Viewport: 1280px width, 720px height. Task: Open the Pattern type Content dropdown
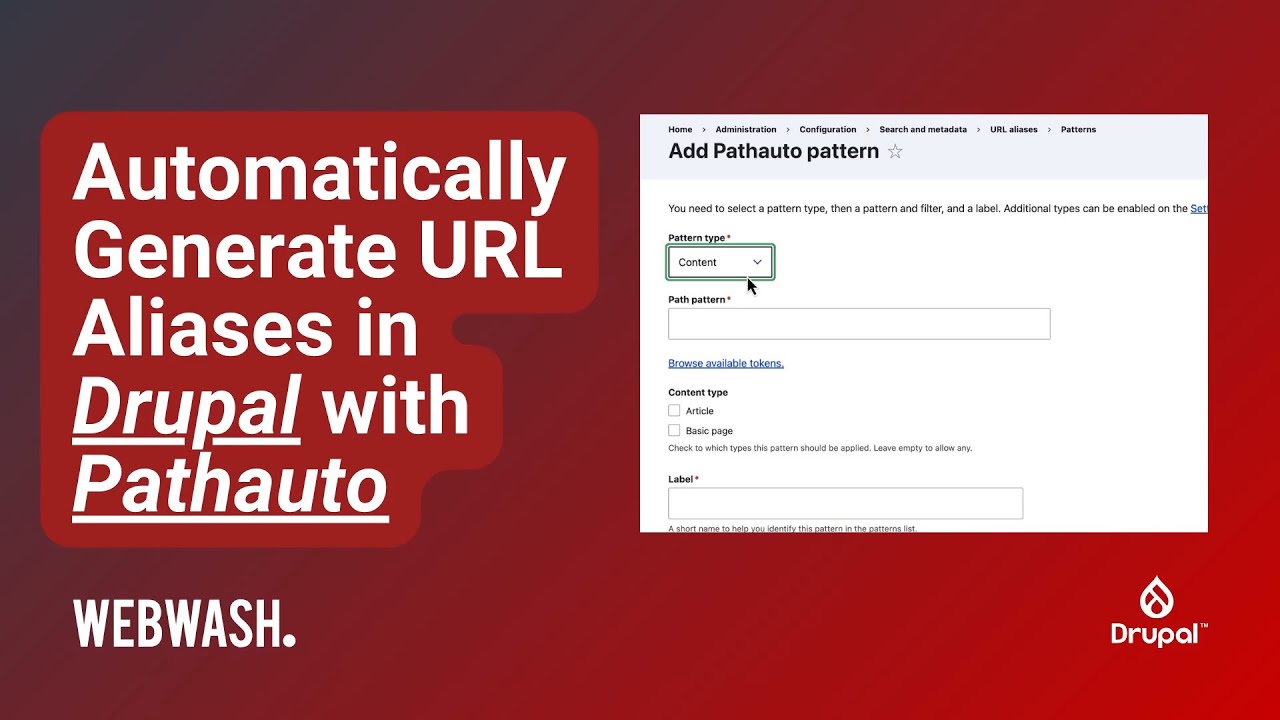coord(720,262)
